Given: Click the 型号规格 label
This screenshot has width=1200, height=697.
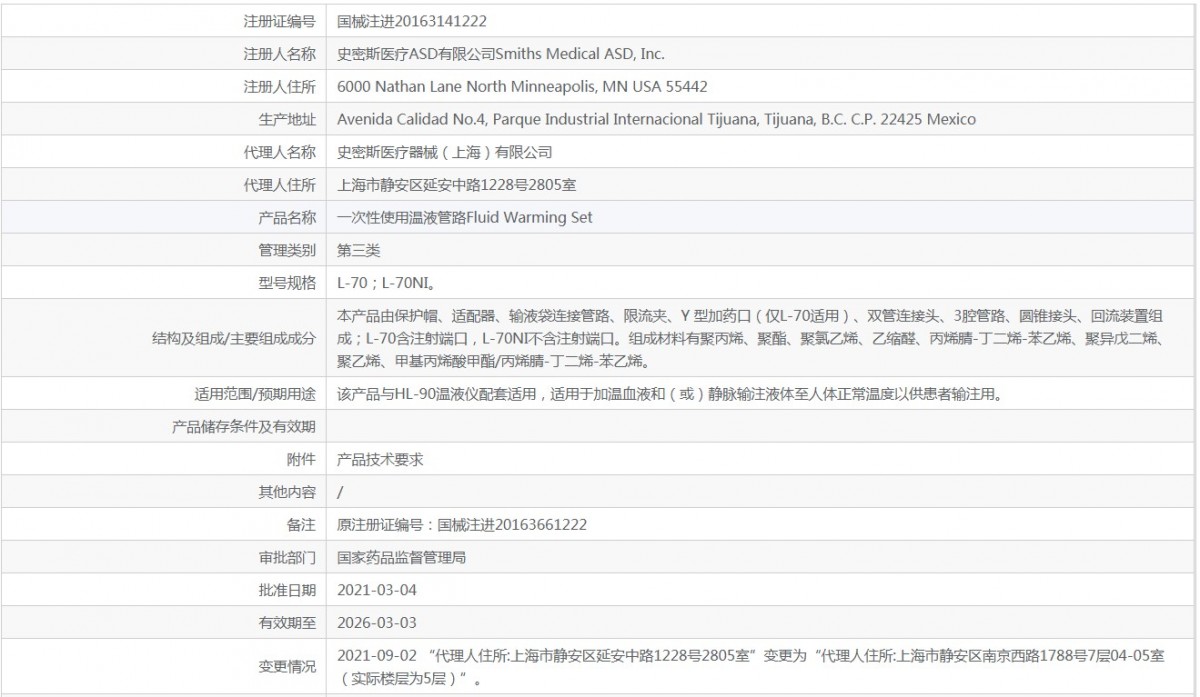Looking at the screenshot, I should pos(287,283).
